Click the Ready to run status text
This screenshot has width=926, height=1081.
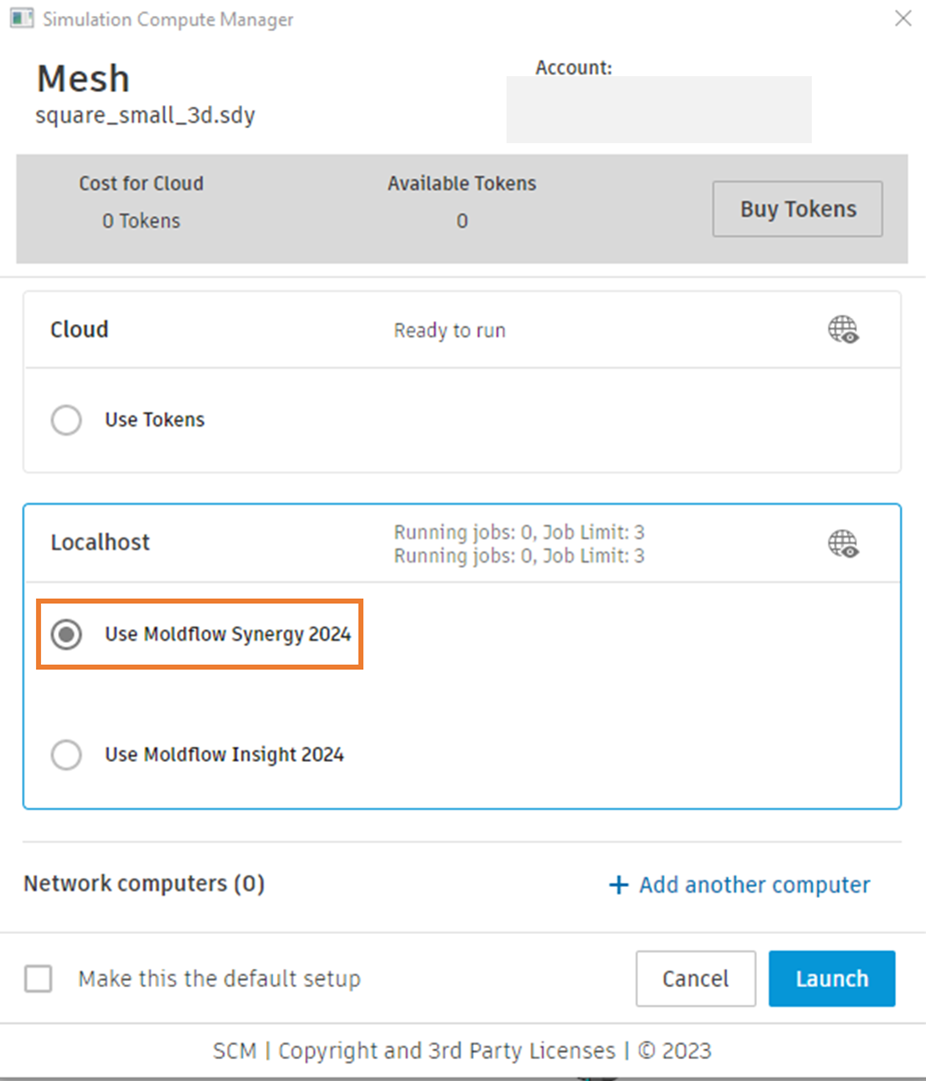click(450, 329)
